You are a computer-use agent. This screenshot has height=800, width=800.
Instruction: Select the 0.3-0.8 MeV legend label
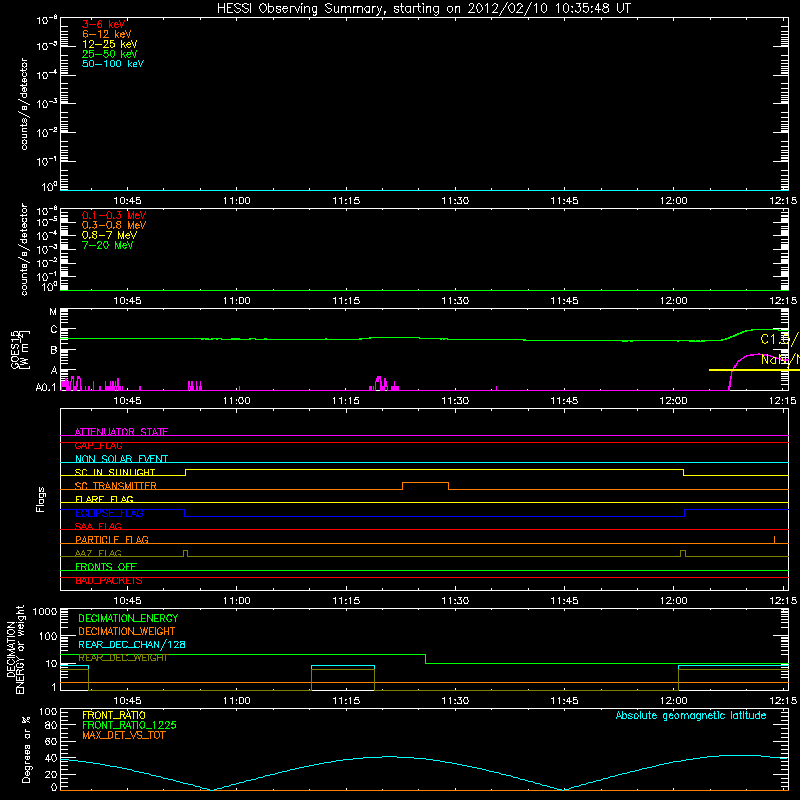[114, 225]
